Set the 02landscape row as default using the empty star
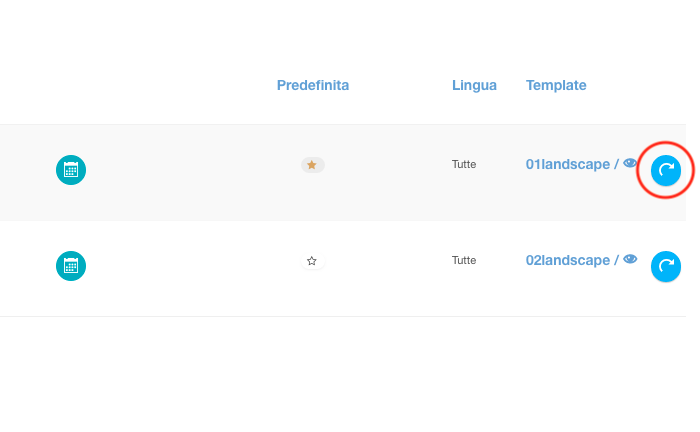The width and height of the screenshot is (700, 432). click(312, 261)
